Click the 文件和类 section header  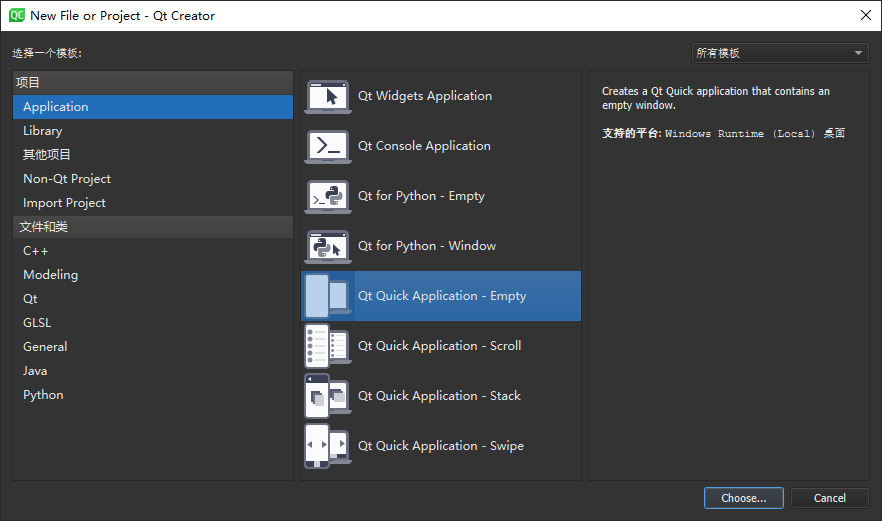click(153, 227)
